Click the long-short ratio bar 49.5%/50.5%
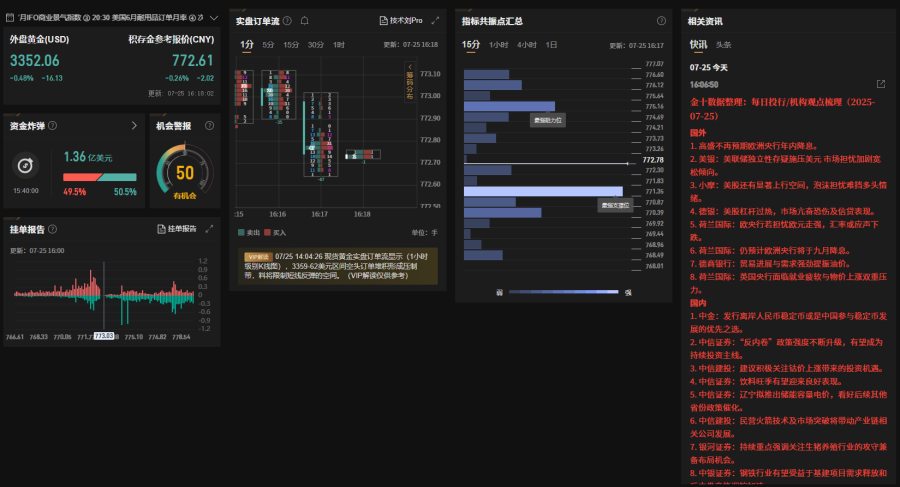Viewport: 900px width, 487px height. [x=100, y=177]
